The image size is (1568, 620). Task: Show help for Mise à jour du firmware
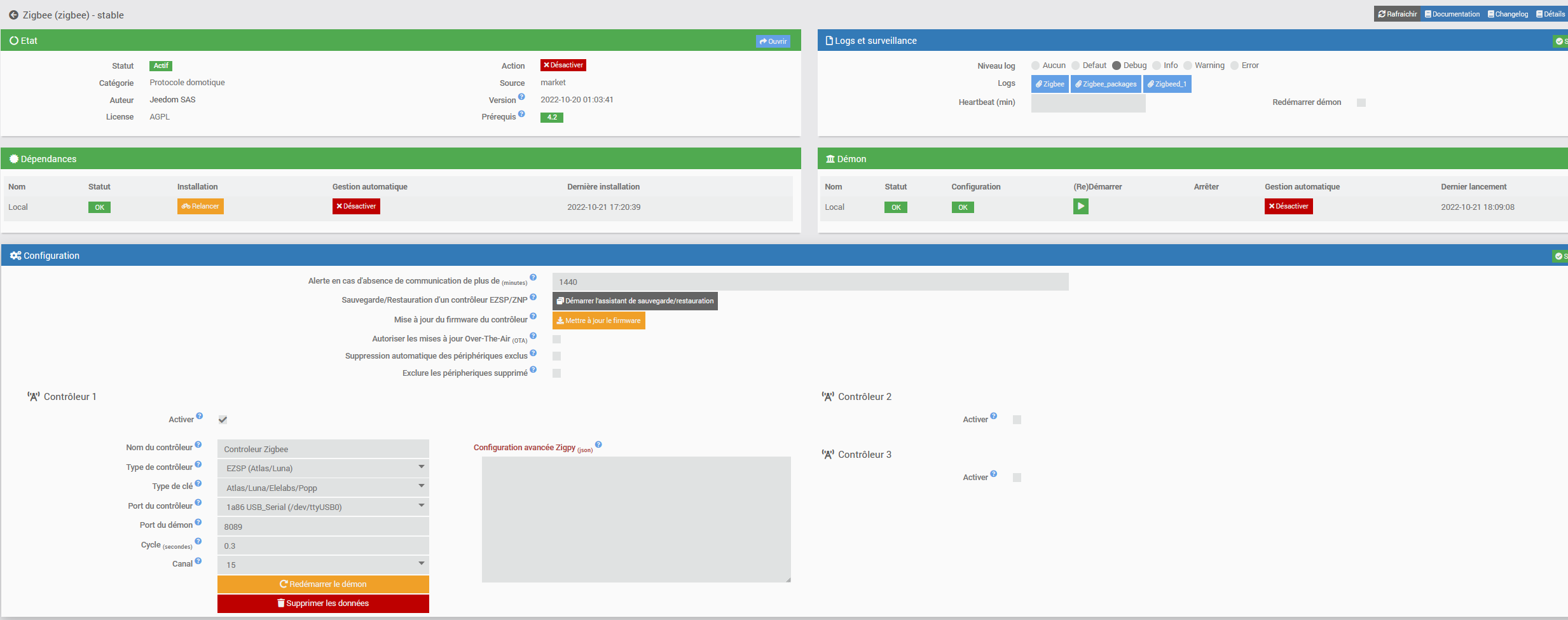[x=533, y=316]
